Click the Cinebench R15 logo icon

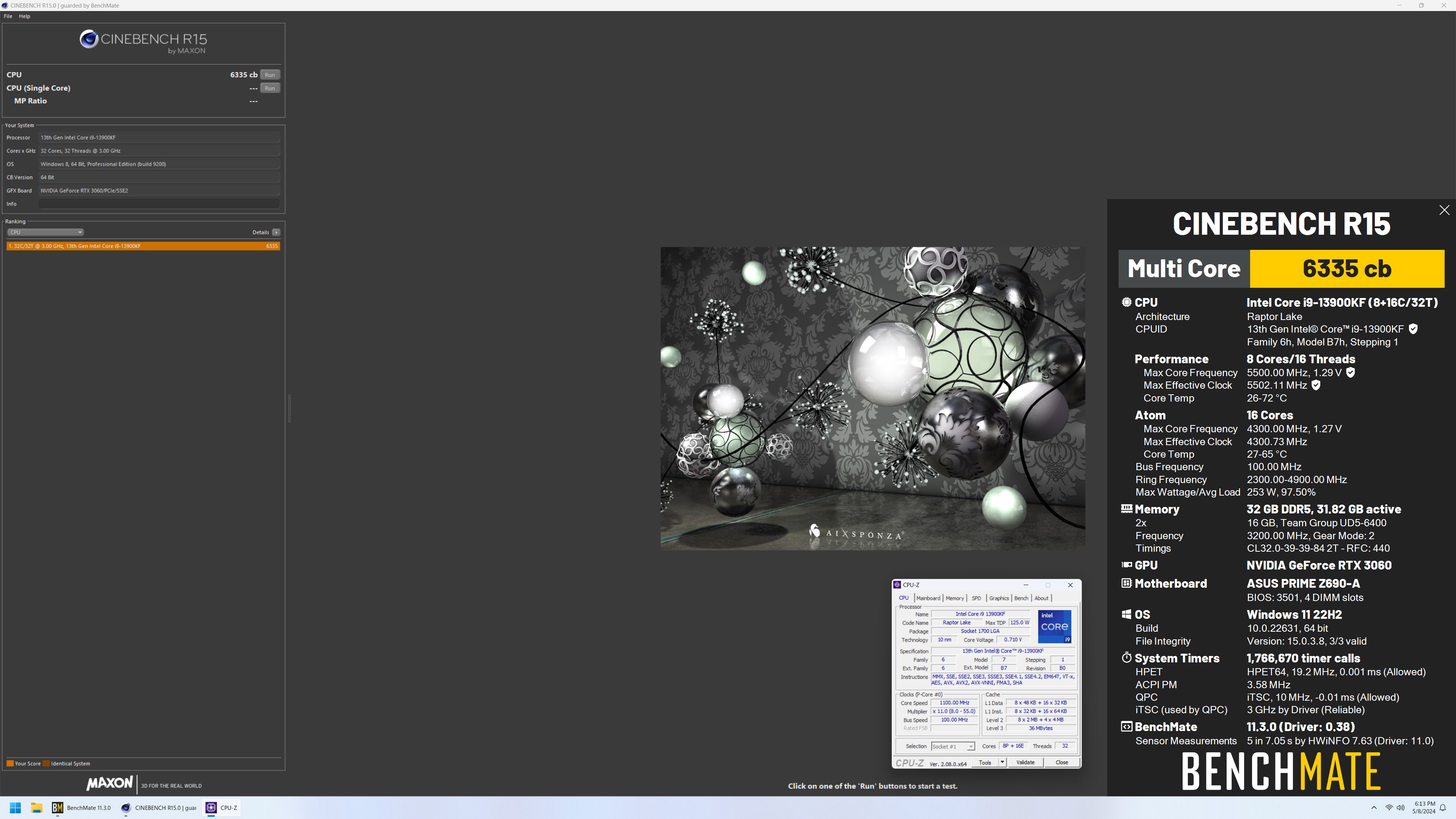(x=89, y=39)
